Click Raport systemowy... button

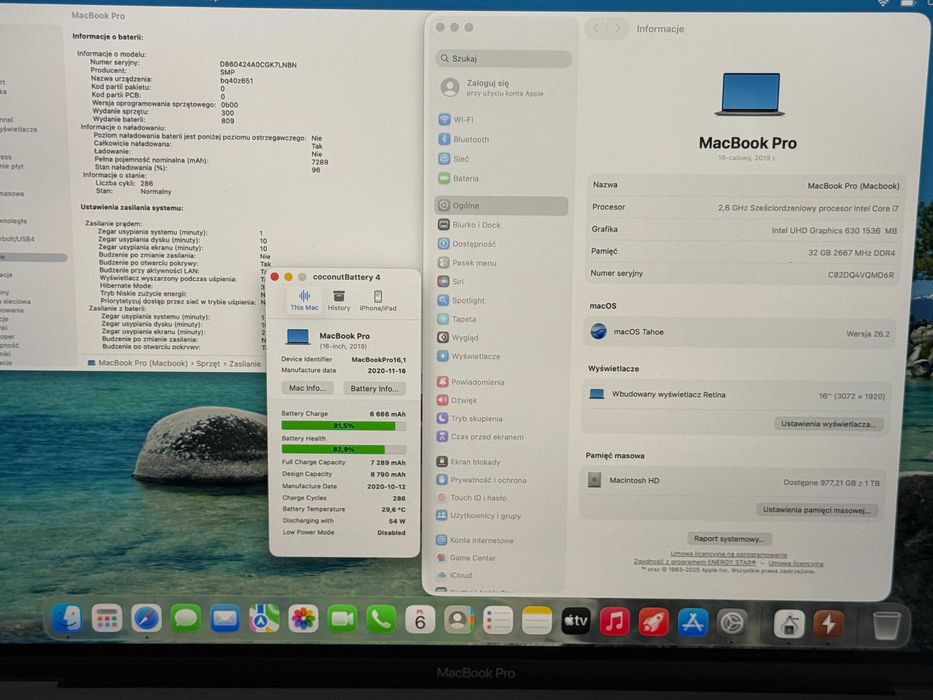[729, 539]
